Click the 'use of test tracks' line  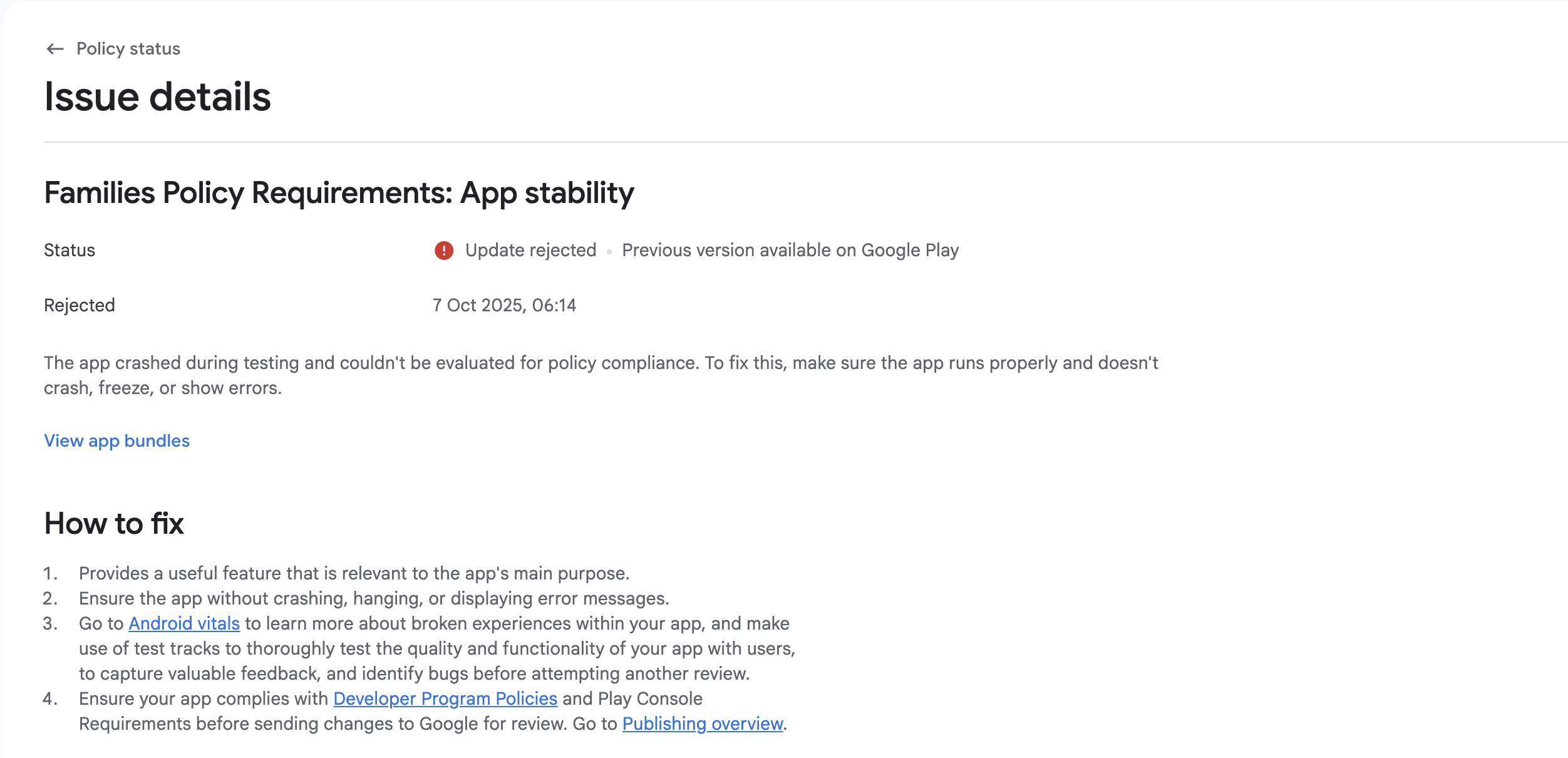click(436, 649)
